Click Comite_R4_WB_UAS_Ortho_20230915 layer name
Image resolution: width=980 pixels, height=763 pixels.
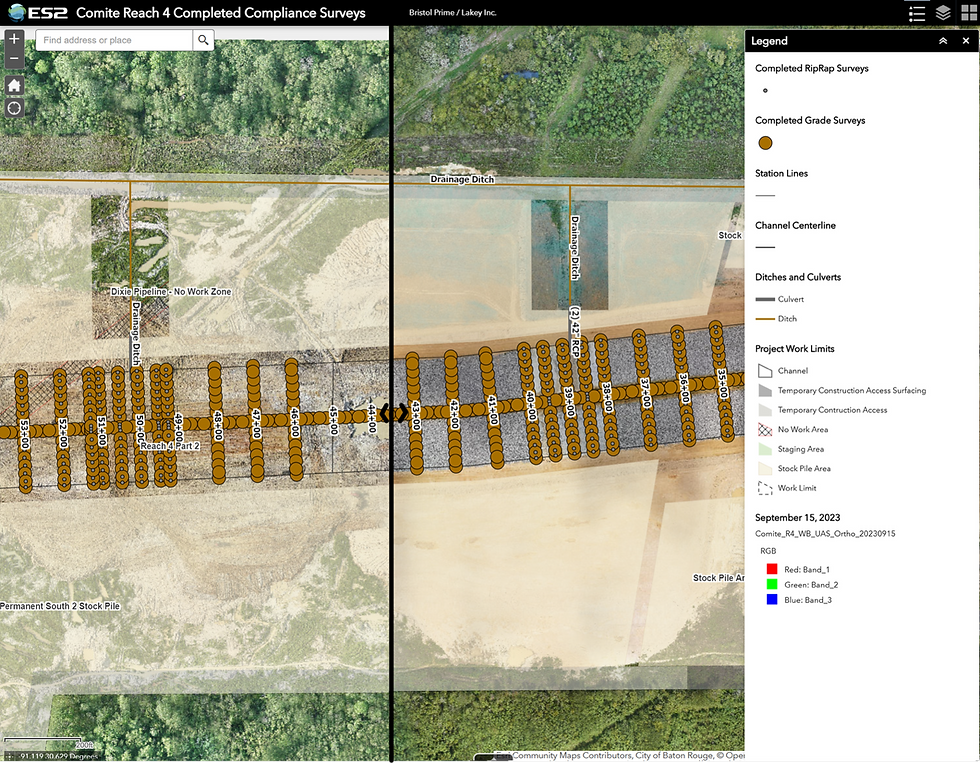pyautogui.click(x=825, y=534)
